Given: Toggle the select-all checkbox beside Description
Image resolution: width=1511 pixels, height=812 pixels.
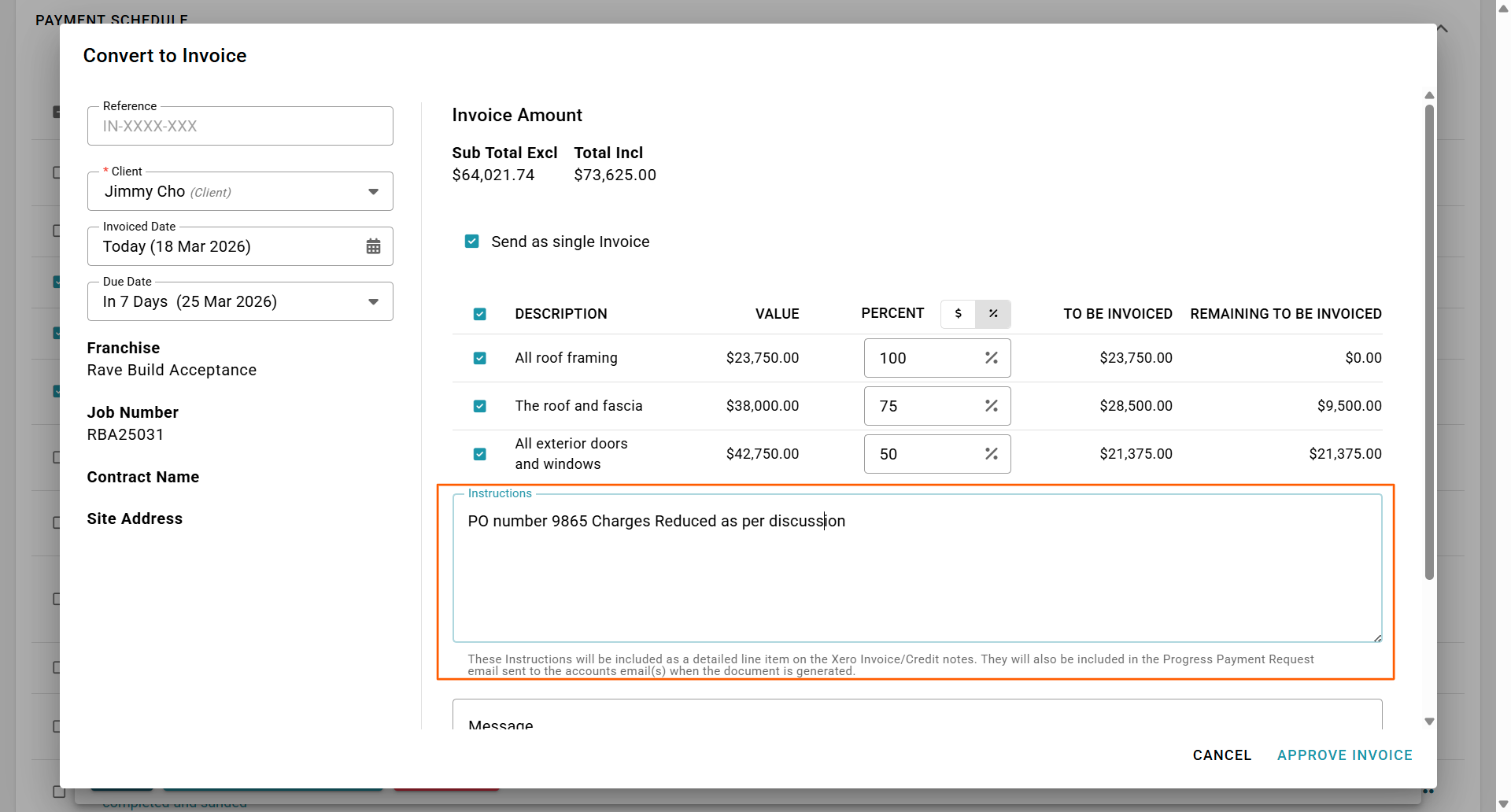Looking at the screenshot, I should [x=480, y=314].
